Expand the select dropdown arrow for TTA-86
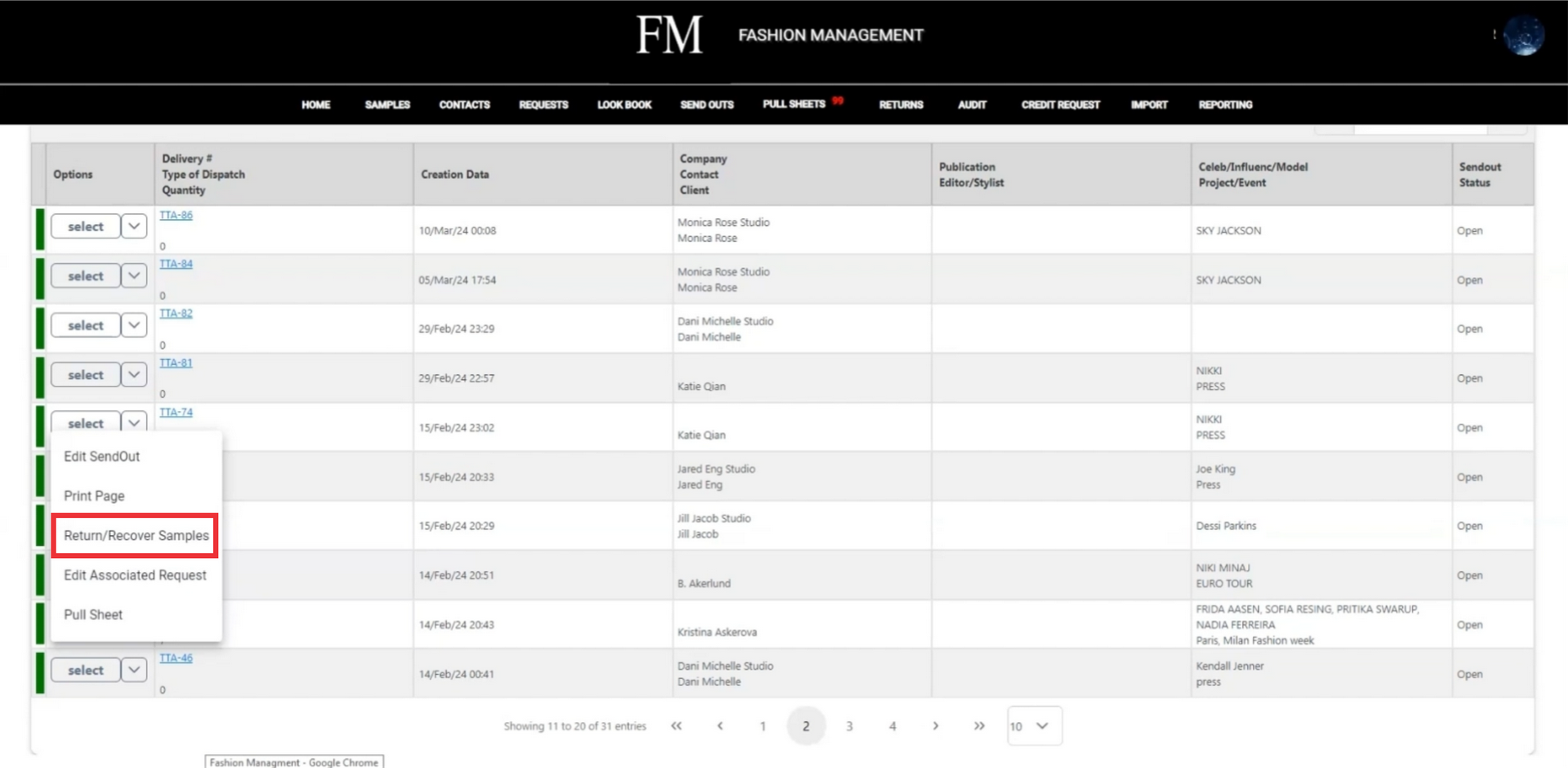Image resolution: width=1568 pixels, height=768 pixels. pyautogui.click(x=134, y=226)
